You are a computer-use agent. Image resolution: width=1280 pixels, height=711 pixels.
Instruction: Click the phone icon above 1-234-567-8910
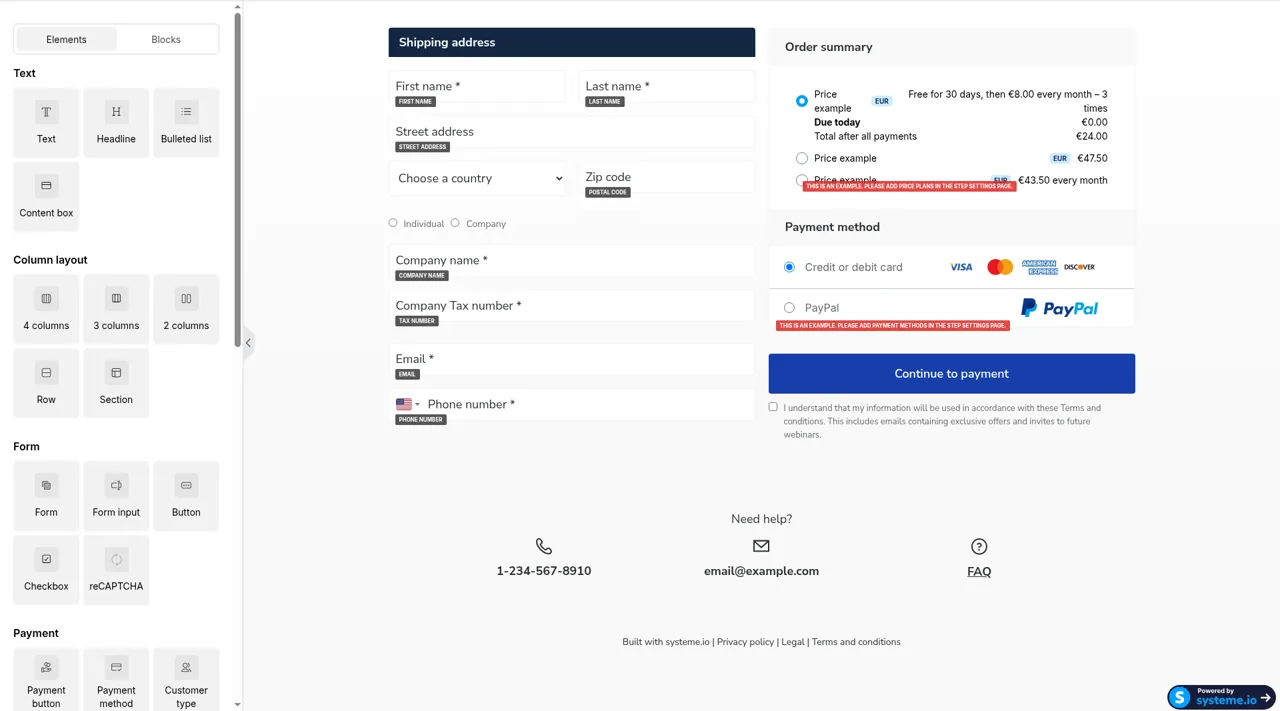[x=544, y=546]
